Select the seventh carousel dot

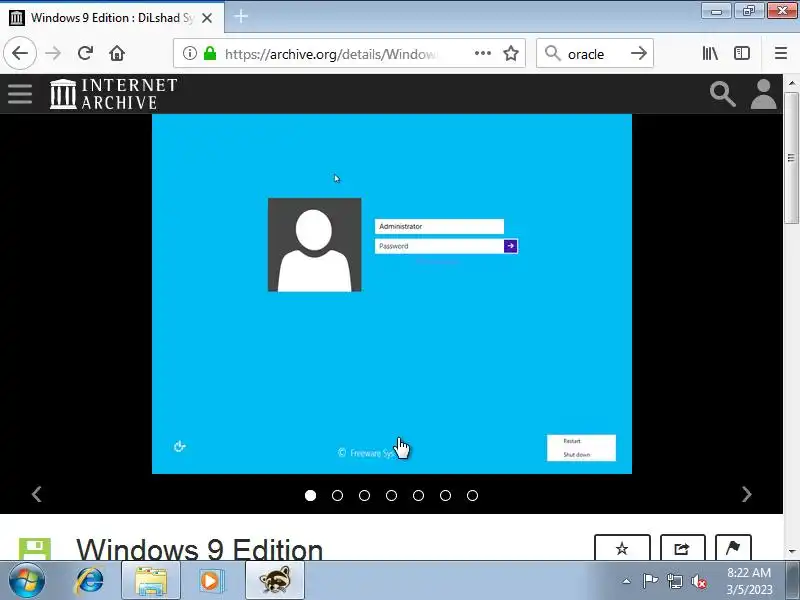point(472,495)
